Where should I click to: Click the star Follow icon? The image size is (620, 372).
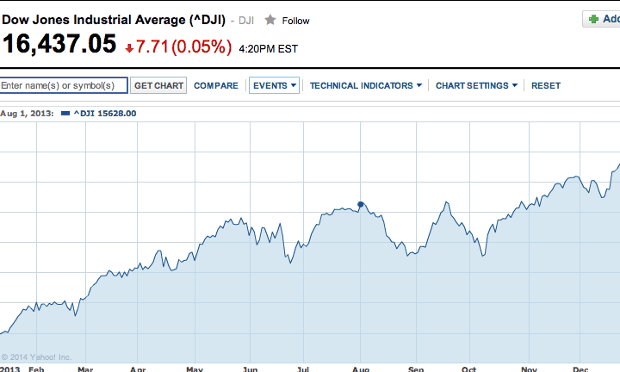click(270, 20)
